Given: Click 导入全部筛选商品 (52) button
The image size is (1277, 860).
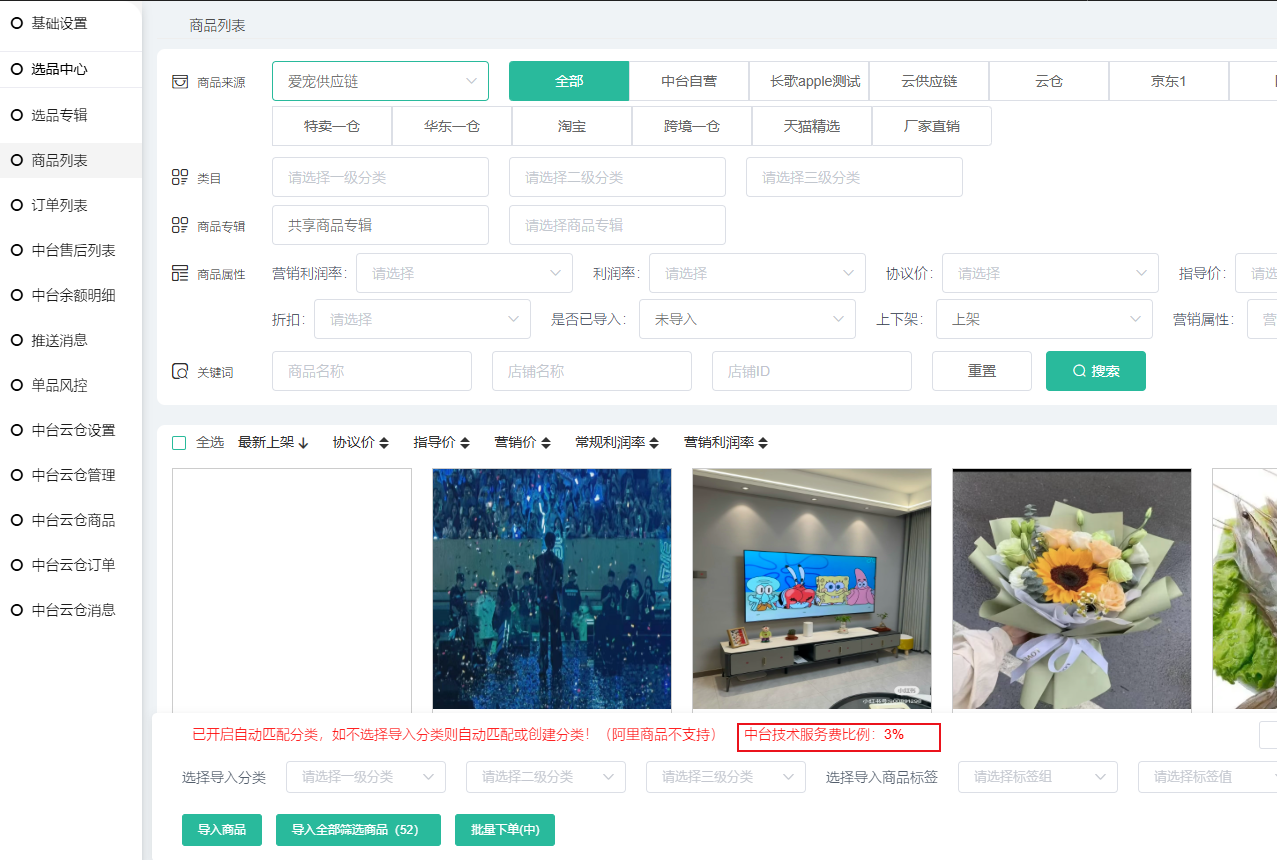Looking at the screenshot, I should pos(357,829).
